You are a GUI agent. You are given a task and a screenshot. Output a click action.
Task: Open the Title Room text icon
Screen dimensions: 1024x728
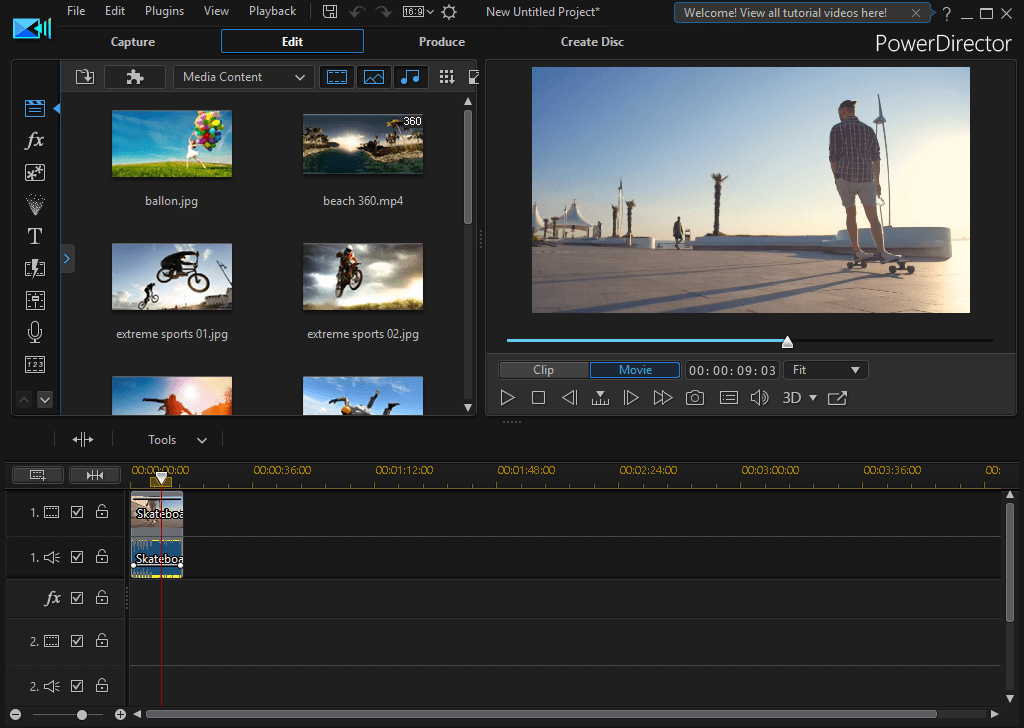(x=35, y=236)
